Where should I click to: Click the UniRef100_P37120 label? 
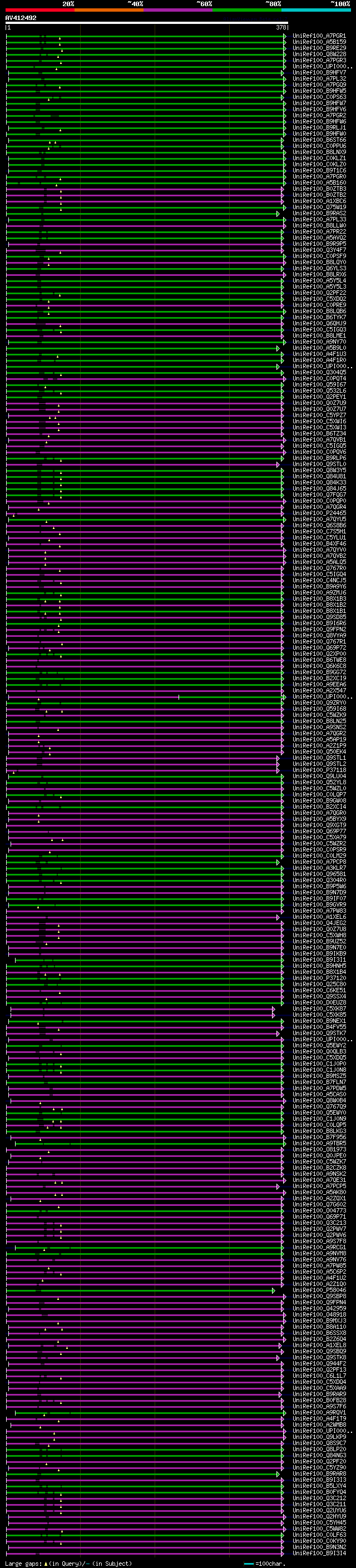coord(319,978)
